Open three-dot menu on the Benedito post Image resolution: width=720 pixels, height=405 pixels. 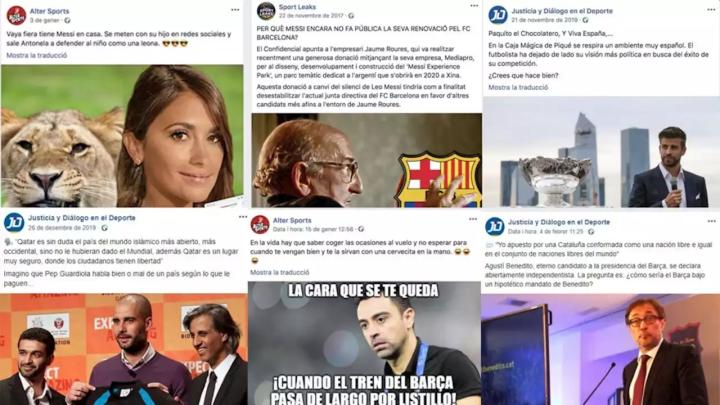click(x=711, y=221)
